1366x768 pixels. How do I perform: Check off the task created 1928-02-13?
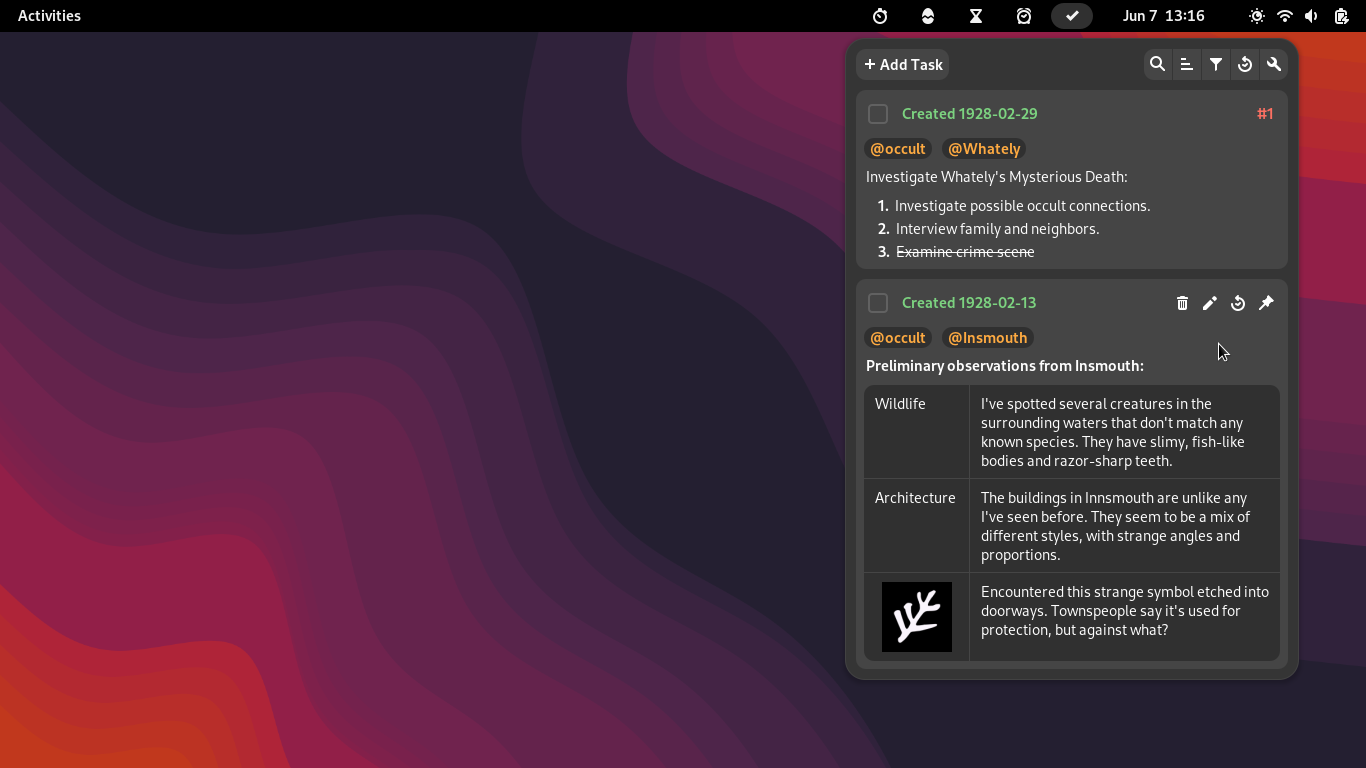point(878,303)
